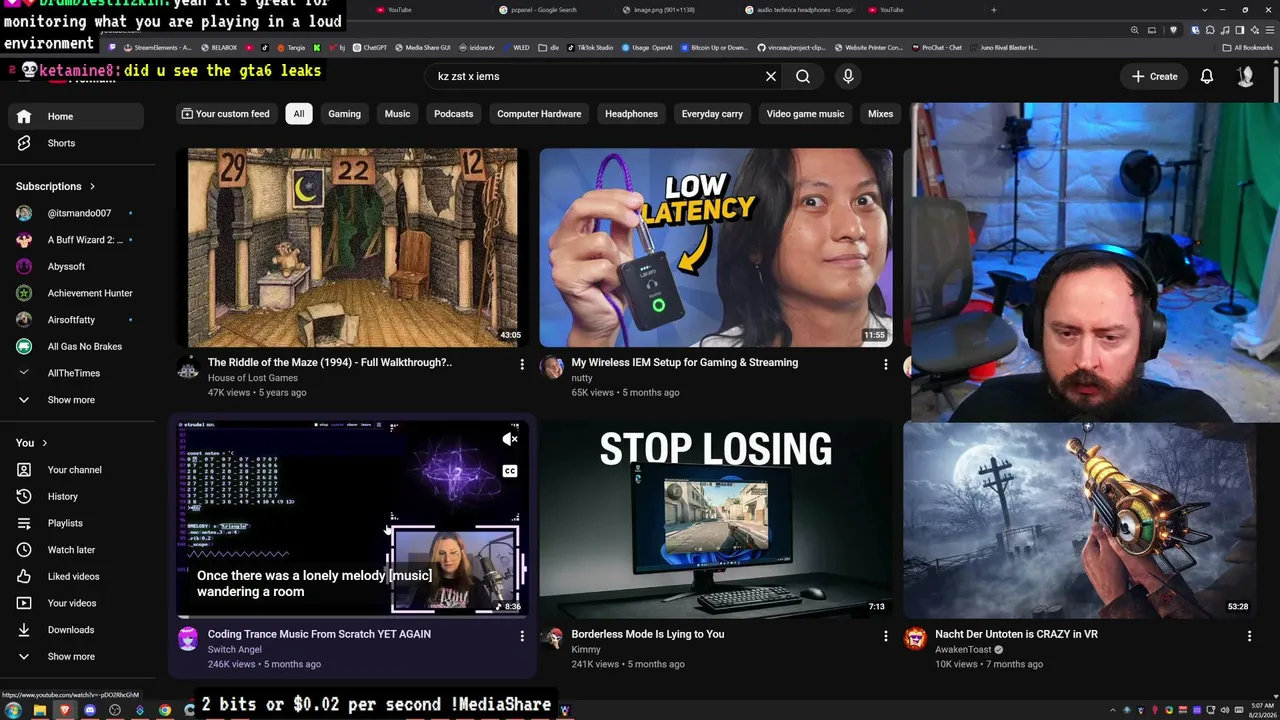Image resolution: width=1280 pixels, height=720 pixels.
Task: Open the Watch later clock icon
Action: pyautogui.click(x=24, y=549)
